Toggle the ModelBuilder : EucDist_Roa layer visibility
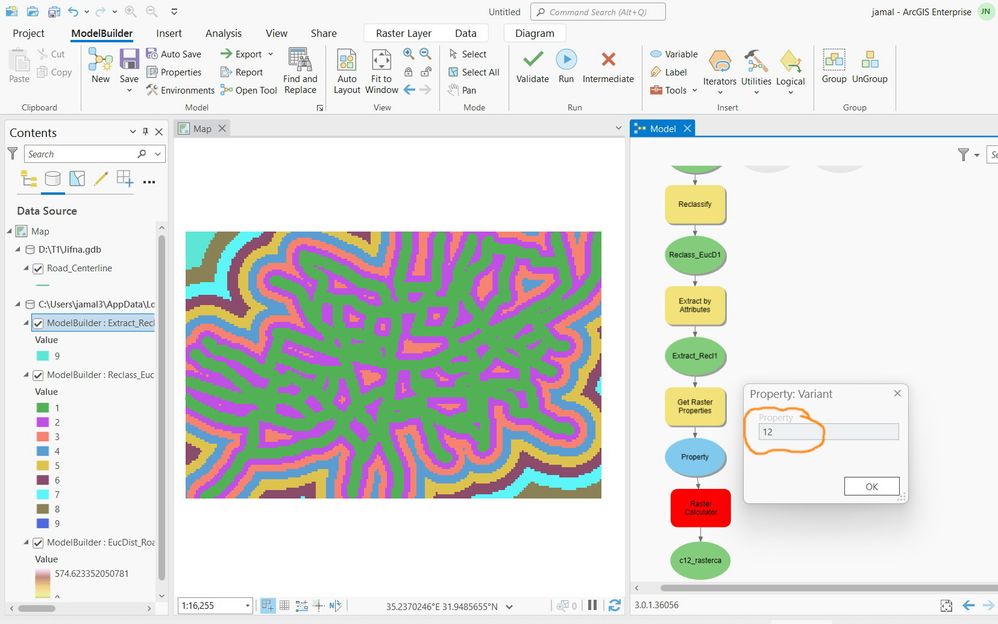The width and height of the screenshot is (998, 624). click(38, 543)
